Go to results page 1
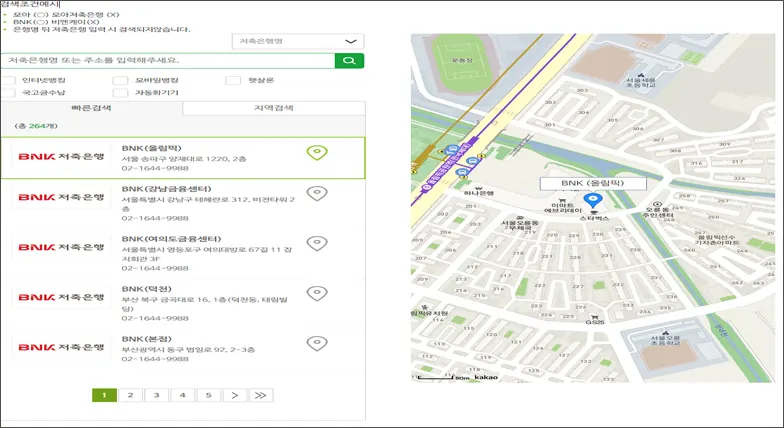 (104, 396)
